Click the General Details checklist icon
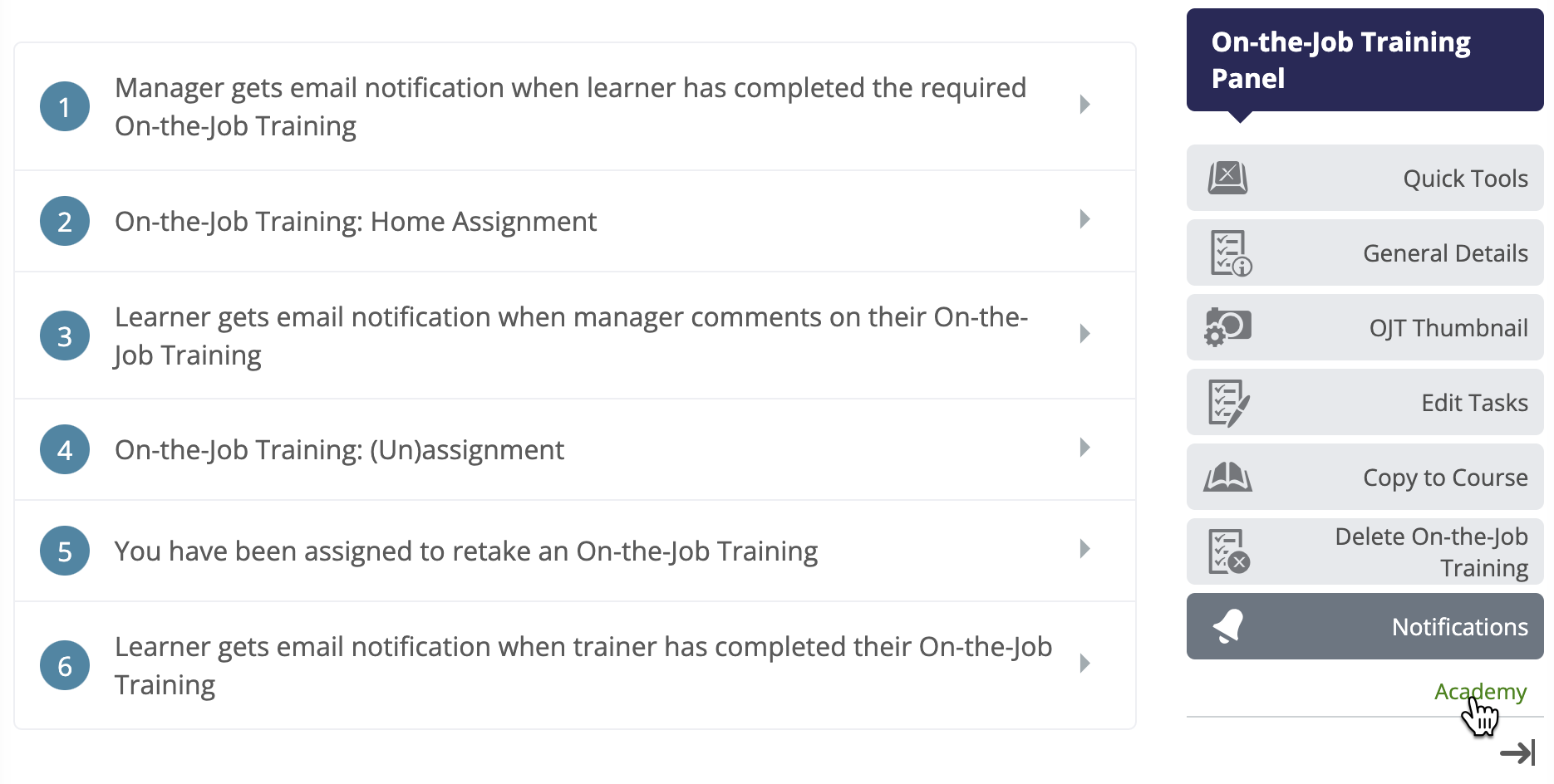Image resolution: width=1554 pixels, height=784 pixels. click(1231, 252)
